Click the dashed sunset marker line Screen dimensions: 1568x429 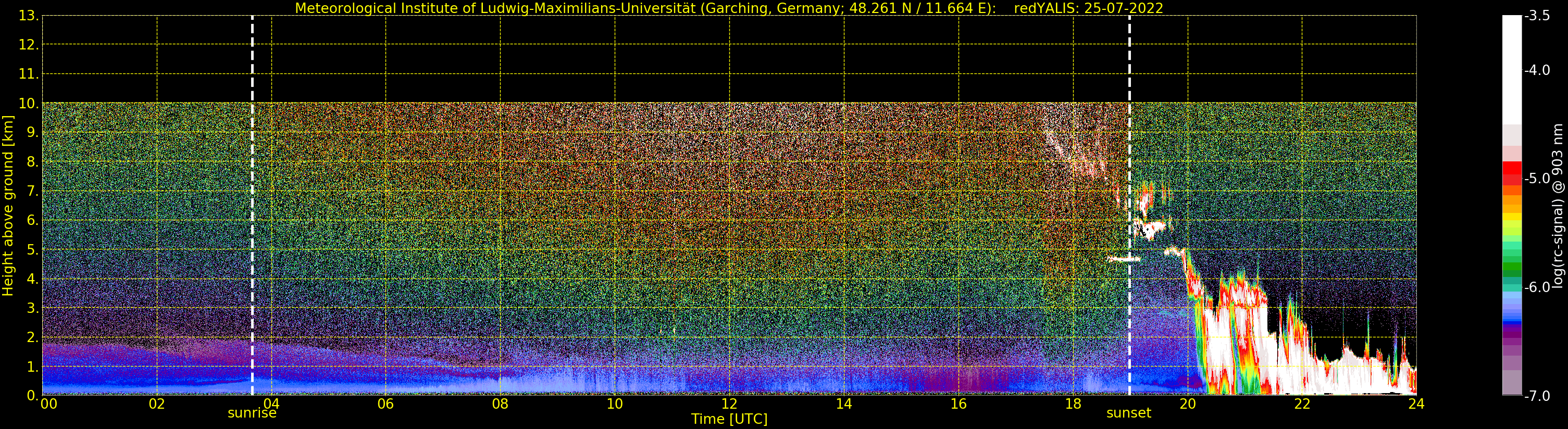(1130, 206)
